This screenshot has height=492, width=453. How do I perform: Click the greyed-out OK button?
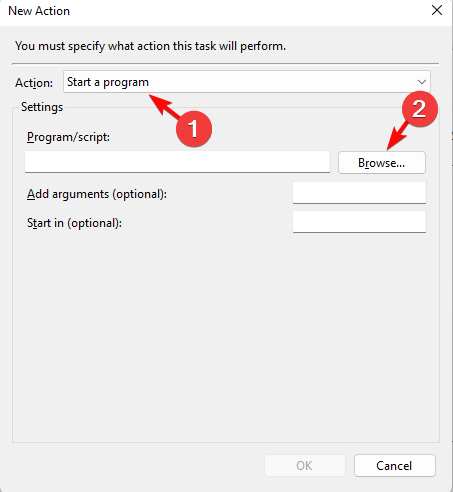[x=305, y=465]
